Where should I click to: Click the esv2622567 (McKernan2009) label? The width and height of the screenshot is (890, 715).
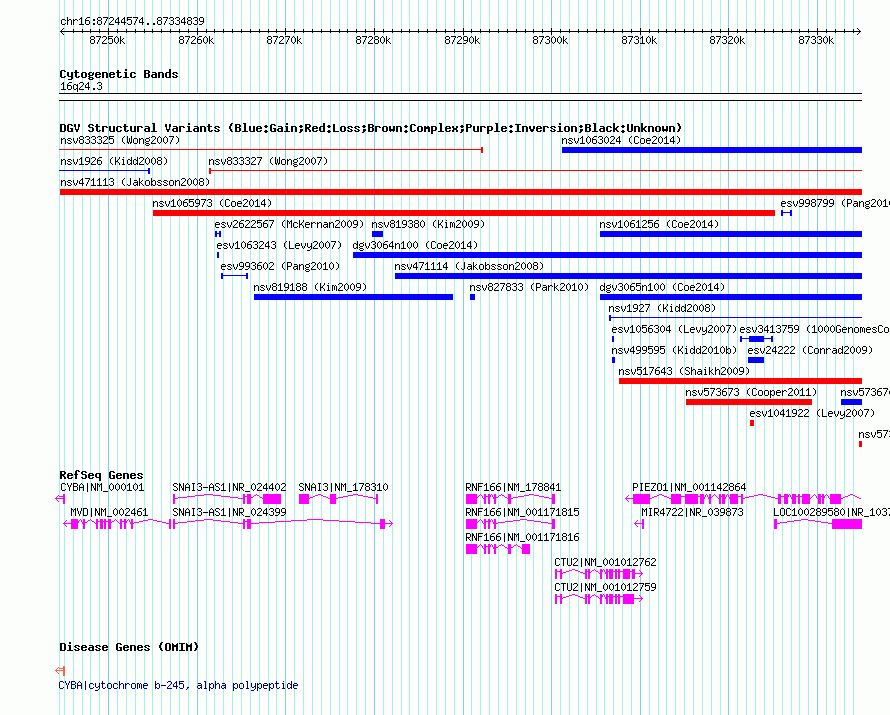click(289, 224)
